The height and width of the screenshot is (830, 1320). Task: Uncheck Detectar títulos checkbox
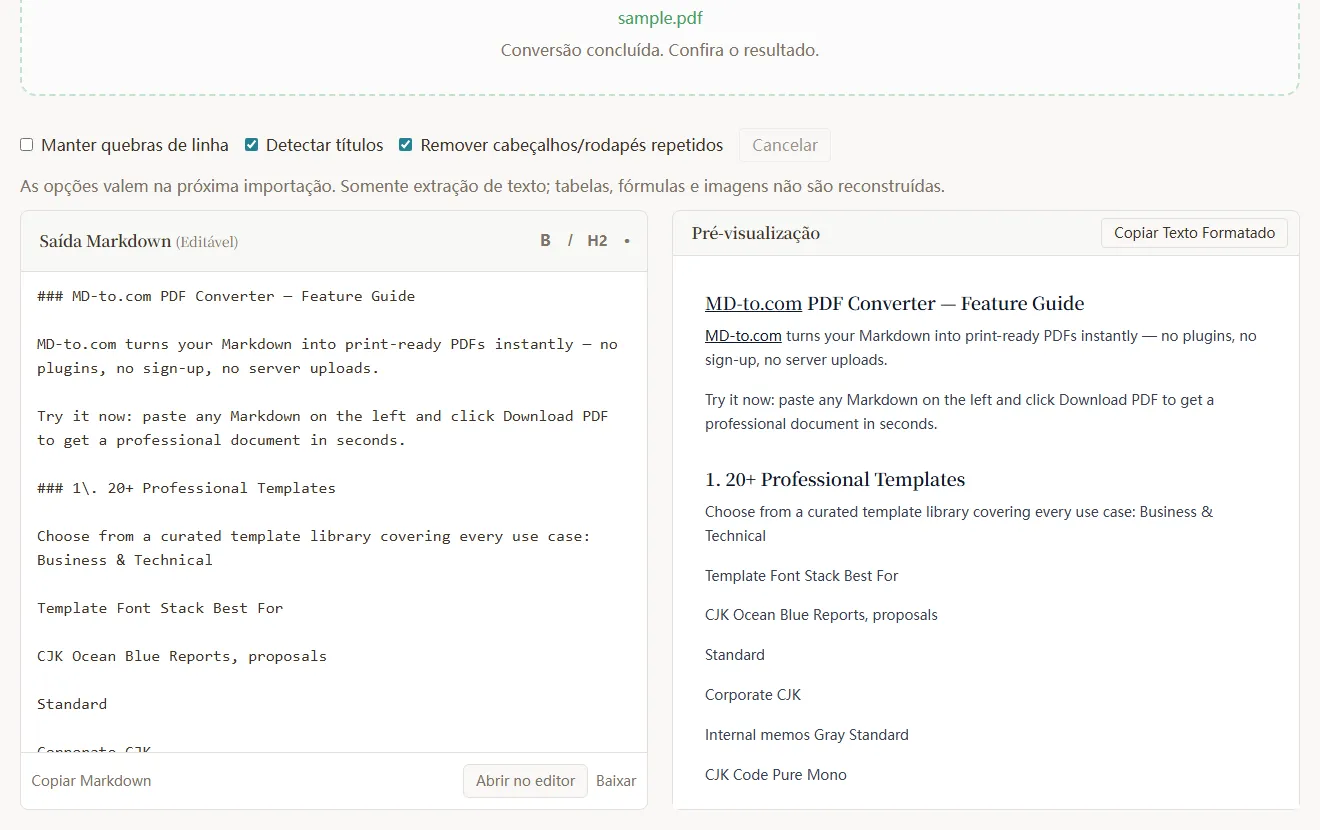(252, 145)
